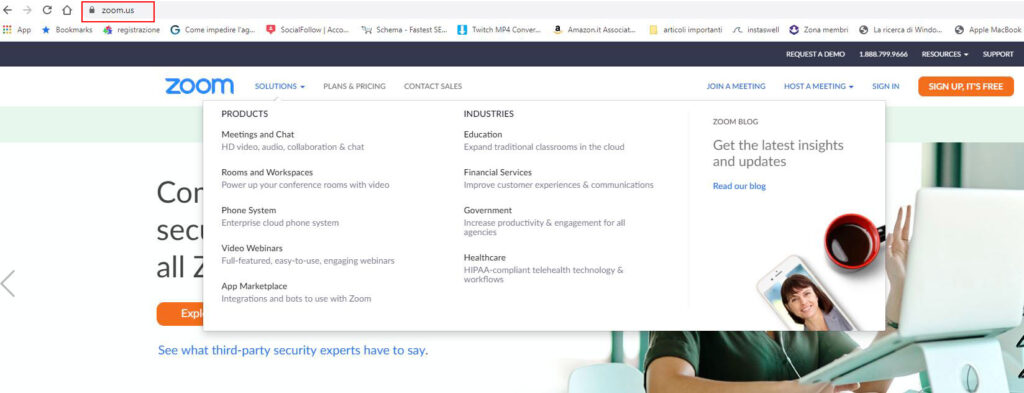The image size is (1024, 393).
Task: Click the Zoom logo
Action: [199, 86]
